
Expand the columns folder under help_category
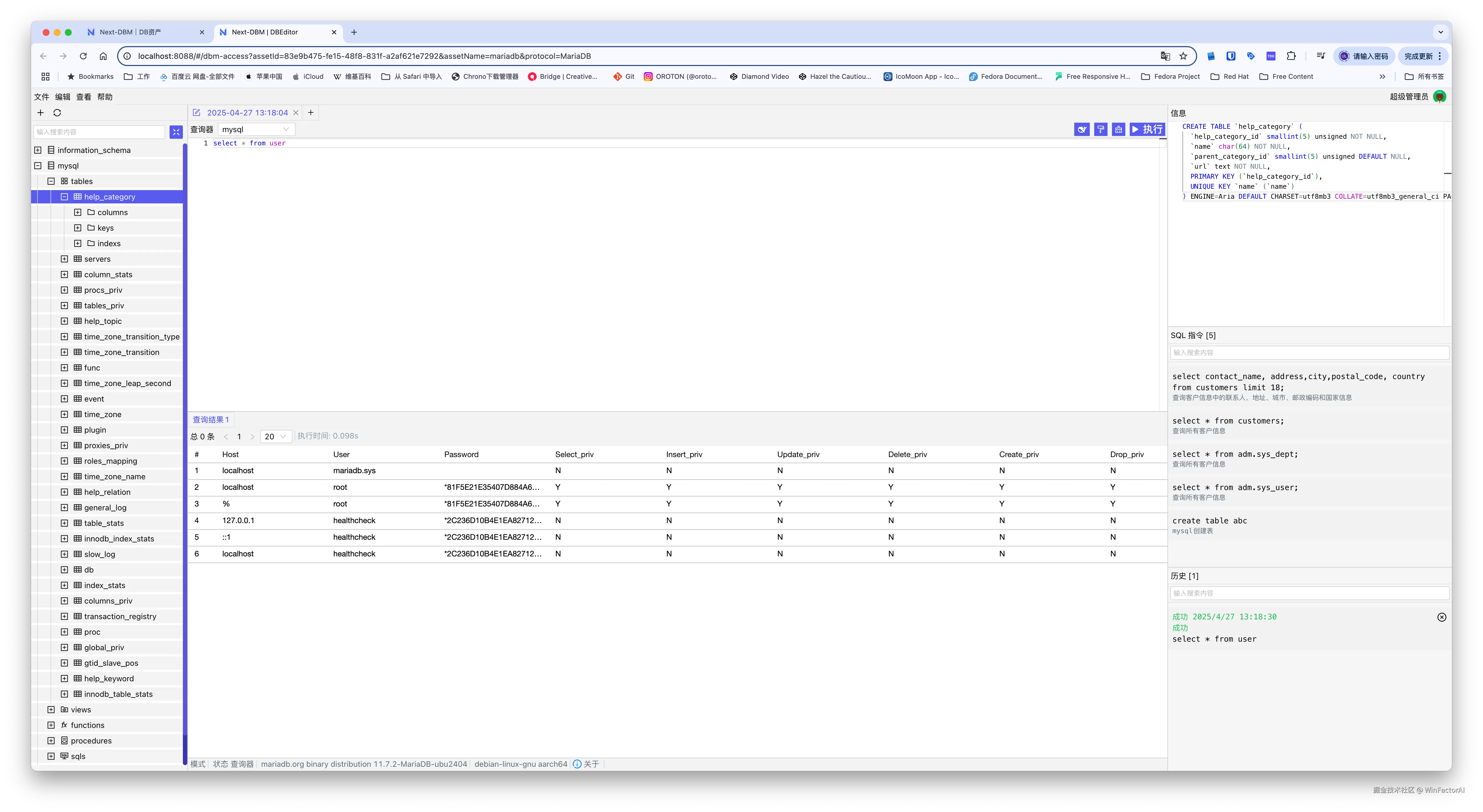[x=78, y=213]
